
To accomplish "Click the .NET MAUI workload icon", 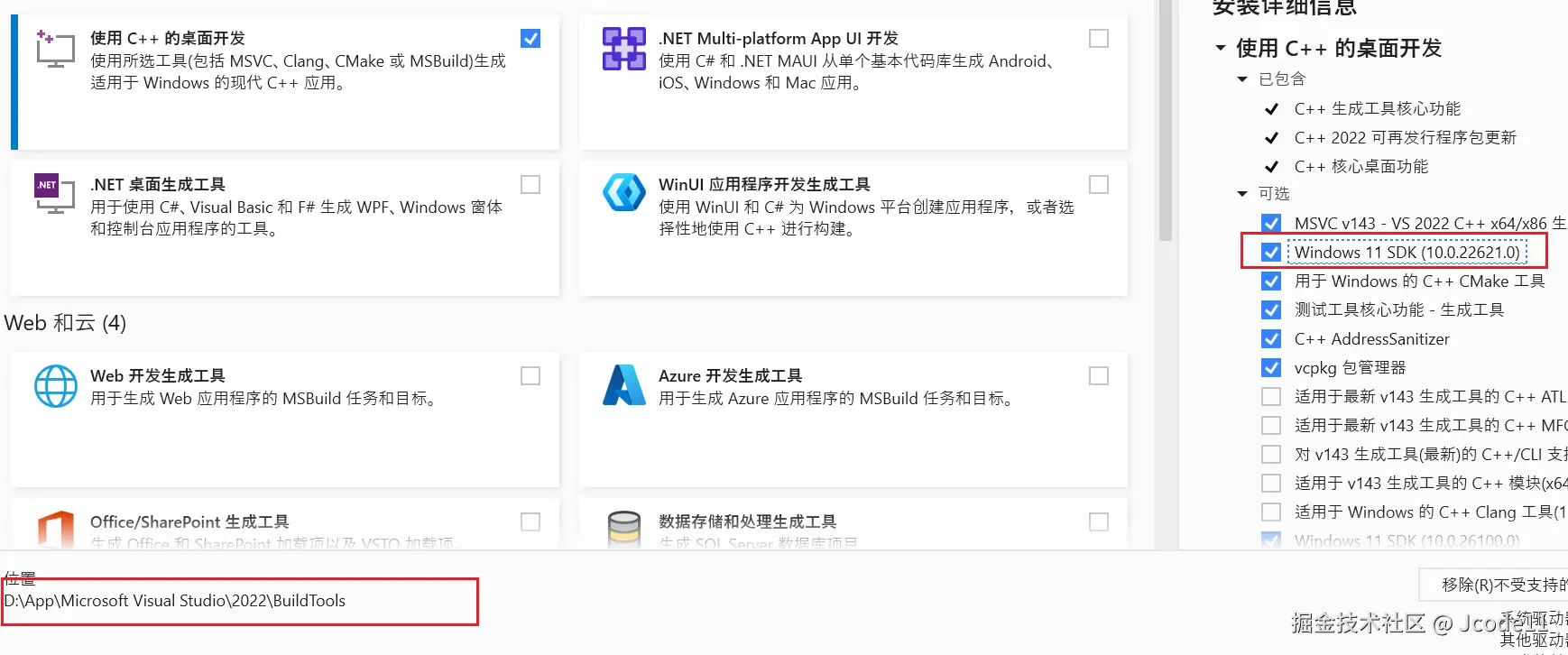I will (624, 49).
